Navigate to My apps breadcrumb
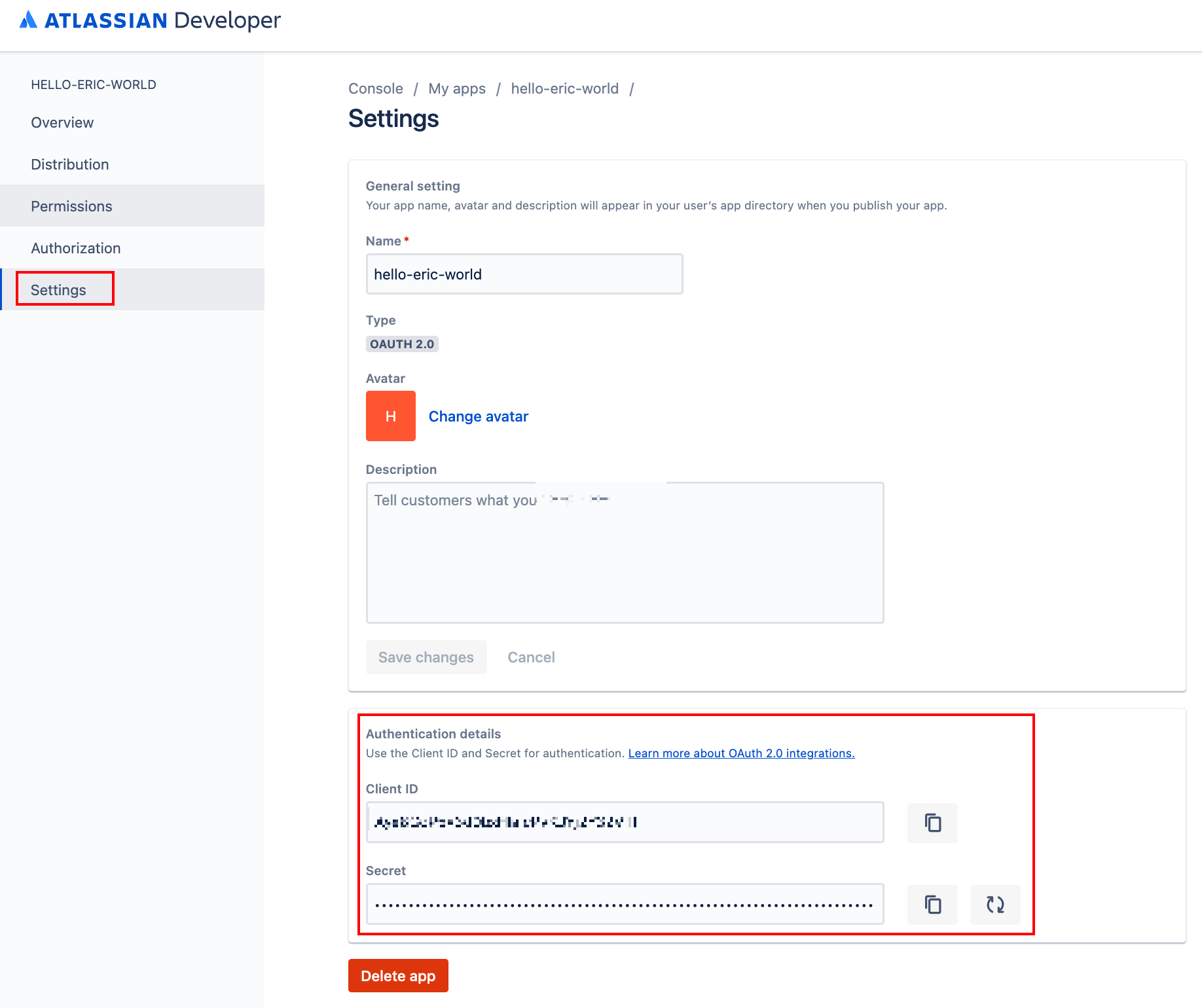Screen dimensions: 1202x1008 457,88
